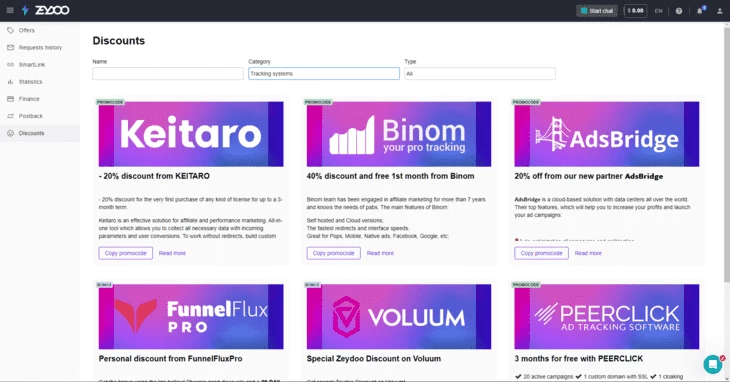Open the hamburger menu icon
Screen dimensions: 730x382
10,10
